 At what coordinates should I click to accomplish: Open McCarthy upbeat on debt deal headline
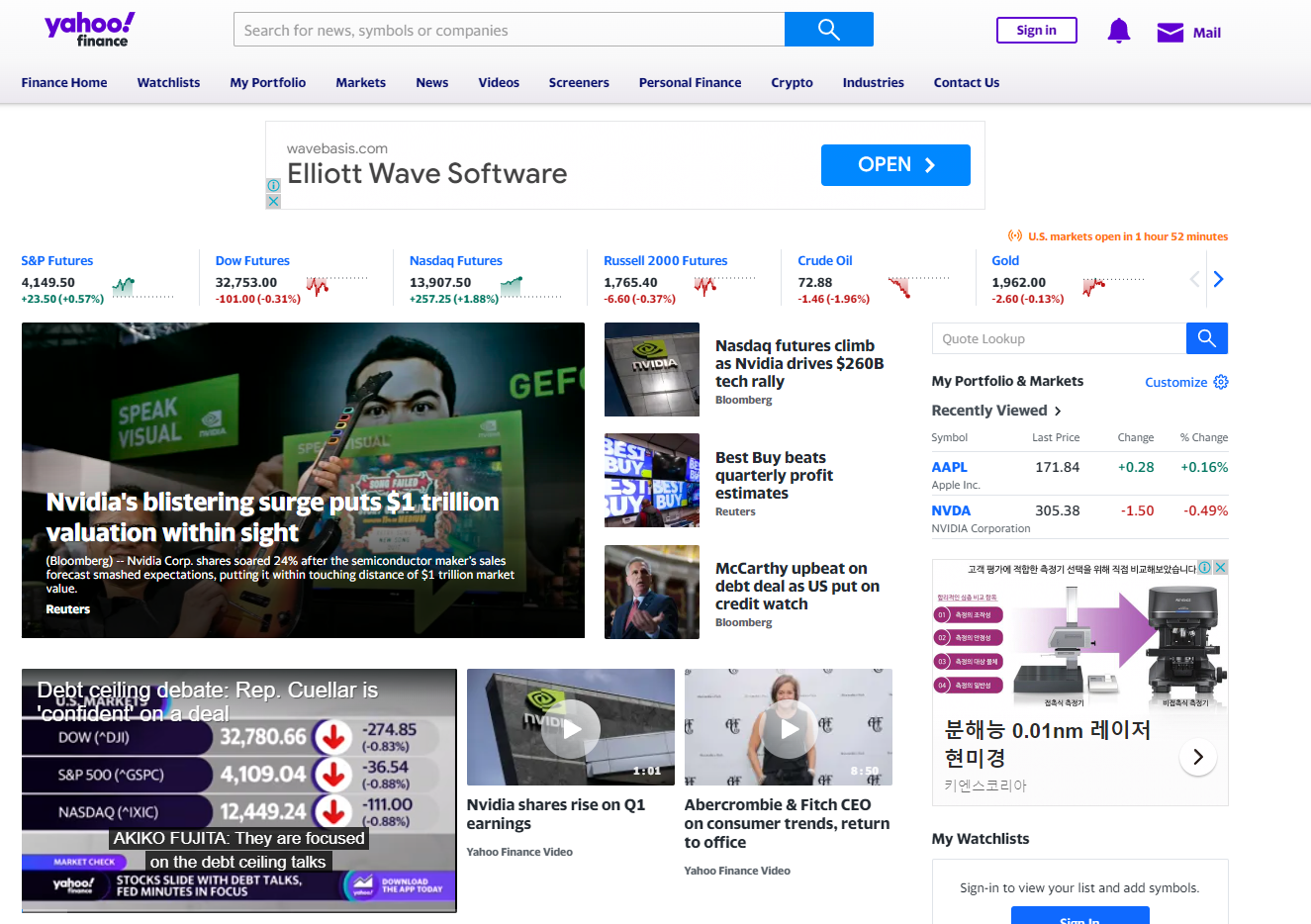point(797,586)
